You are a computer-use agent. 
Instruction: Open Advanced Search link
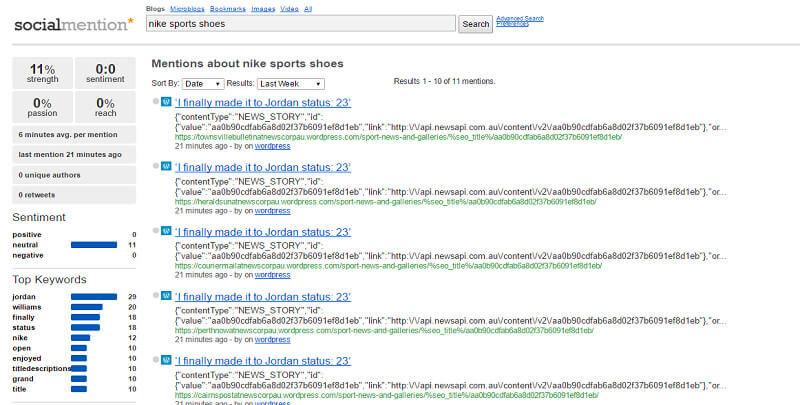pyautogui.click(x=520, y=18)
